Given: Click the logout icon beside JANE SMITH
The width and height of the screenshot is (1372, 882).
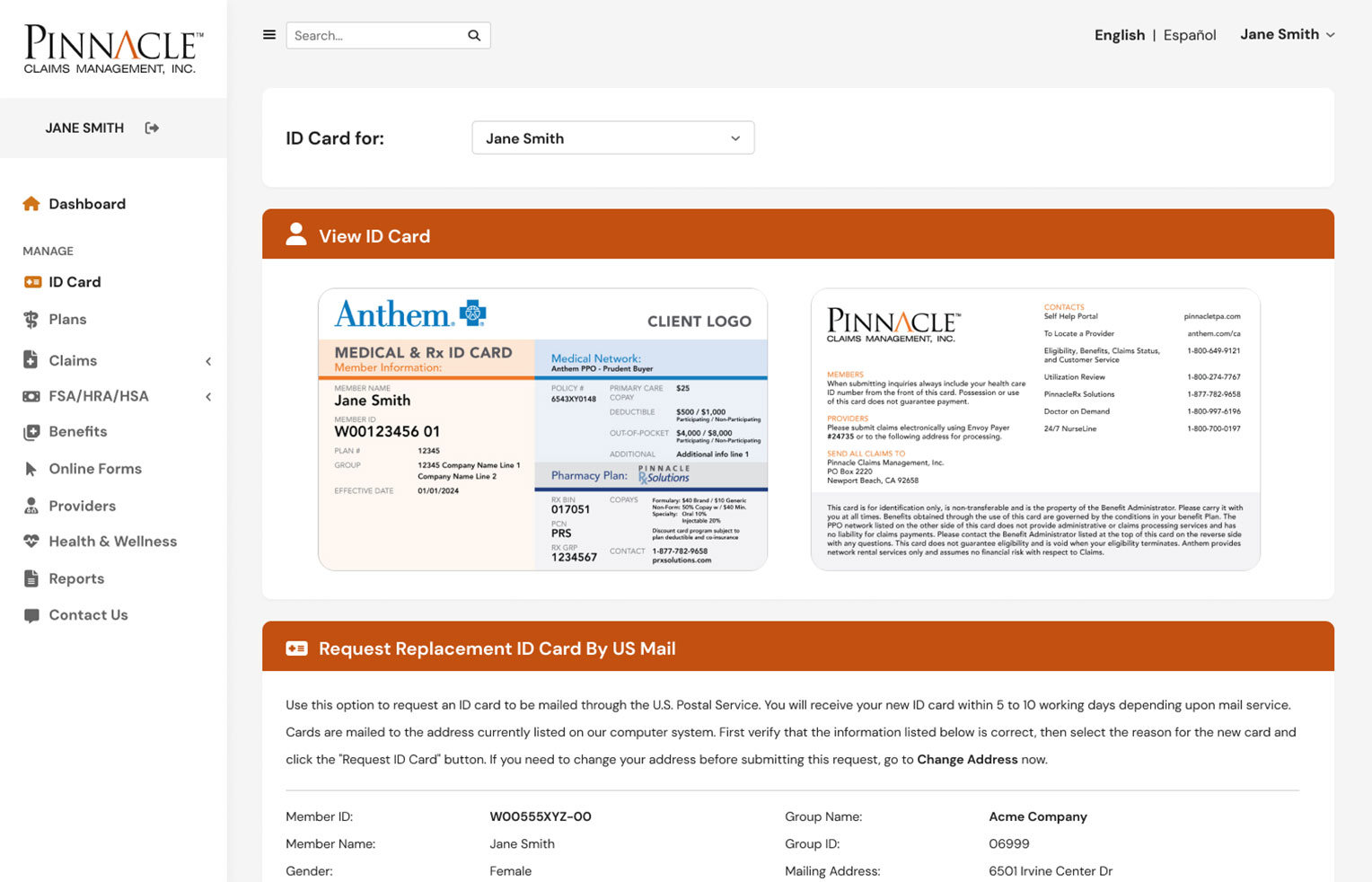Looking at the screenshot, I should click(152, 128).
